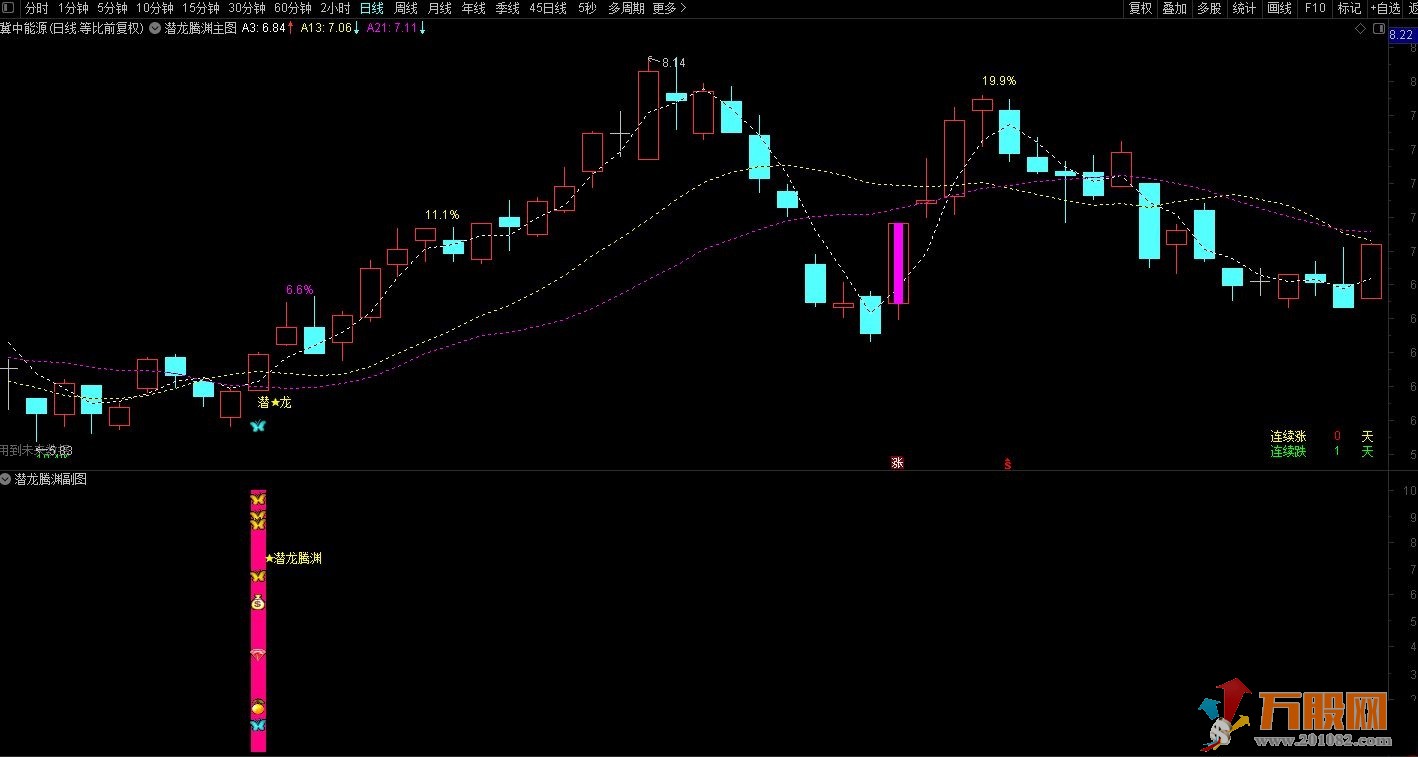The height and width of the screenshot is (757, 1418).
Task: Select the 2小时 period
Action: point(335,8)
